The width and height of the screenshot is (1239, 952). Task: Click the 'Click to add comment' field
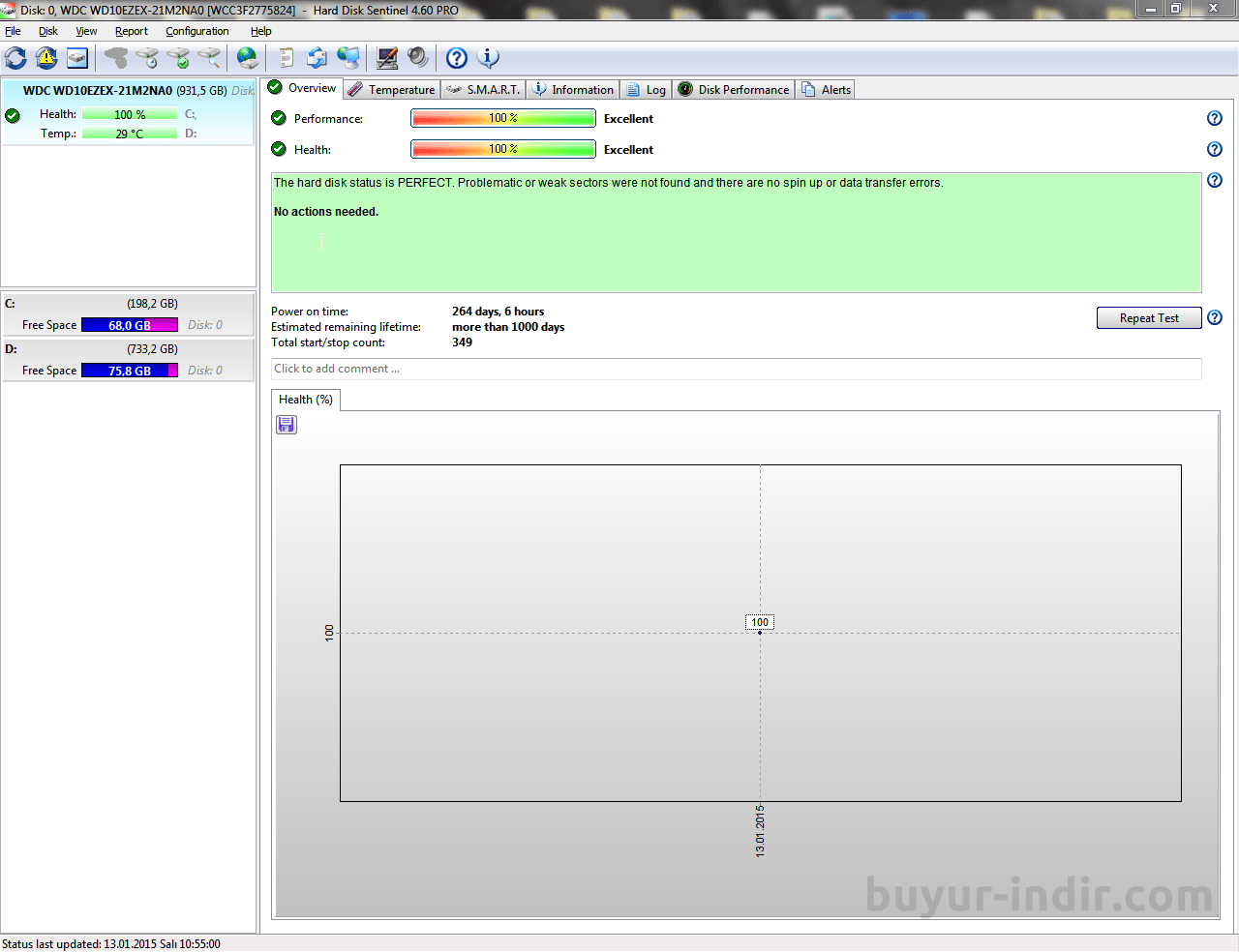[x=737, y=369]
